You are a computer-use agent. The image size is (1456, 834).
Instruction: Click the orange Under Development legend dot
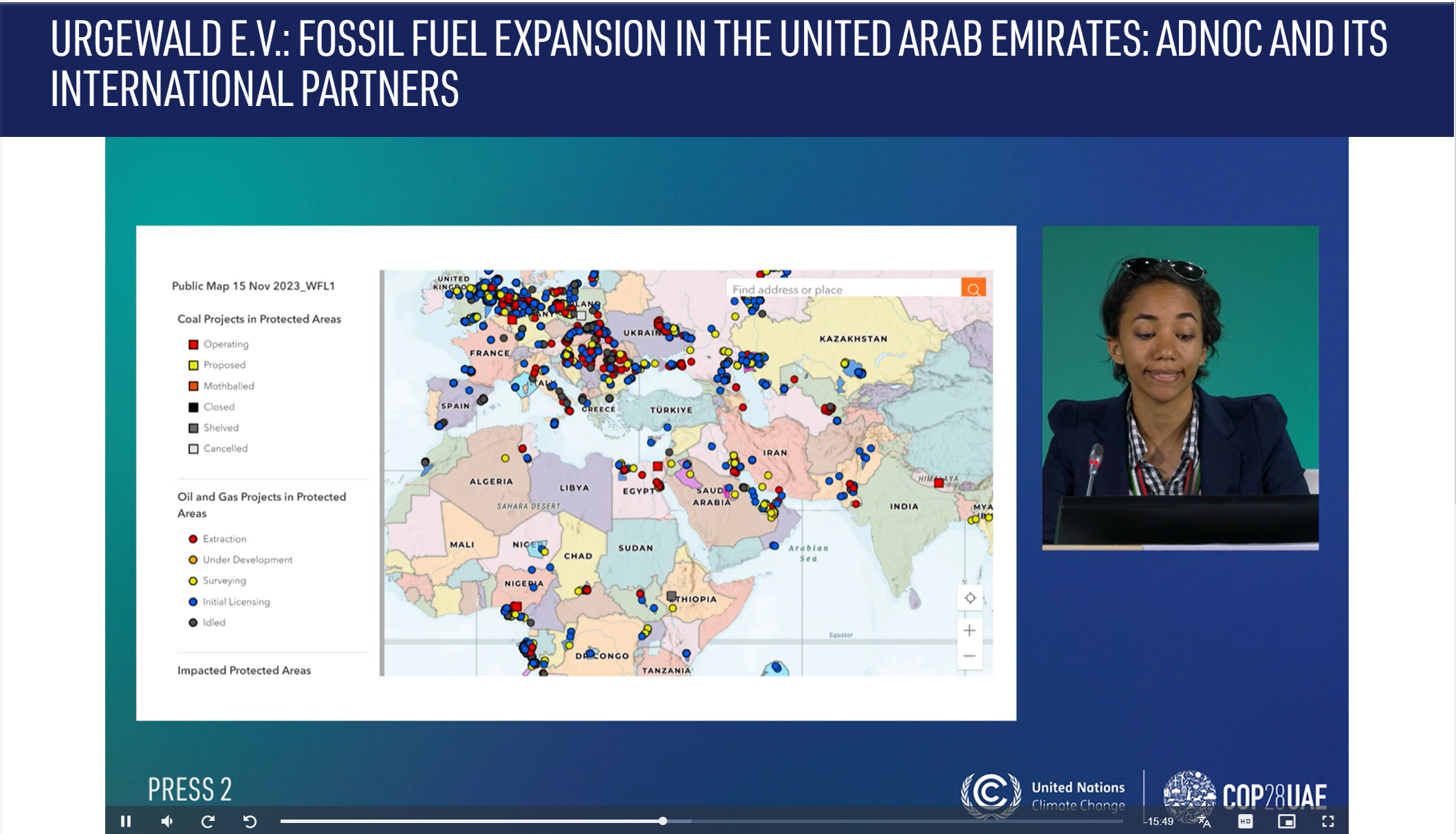[193, 559]
